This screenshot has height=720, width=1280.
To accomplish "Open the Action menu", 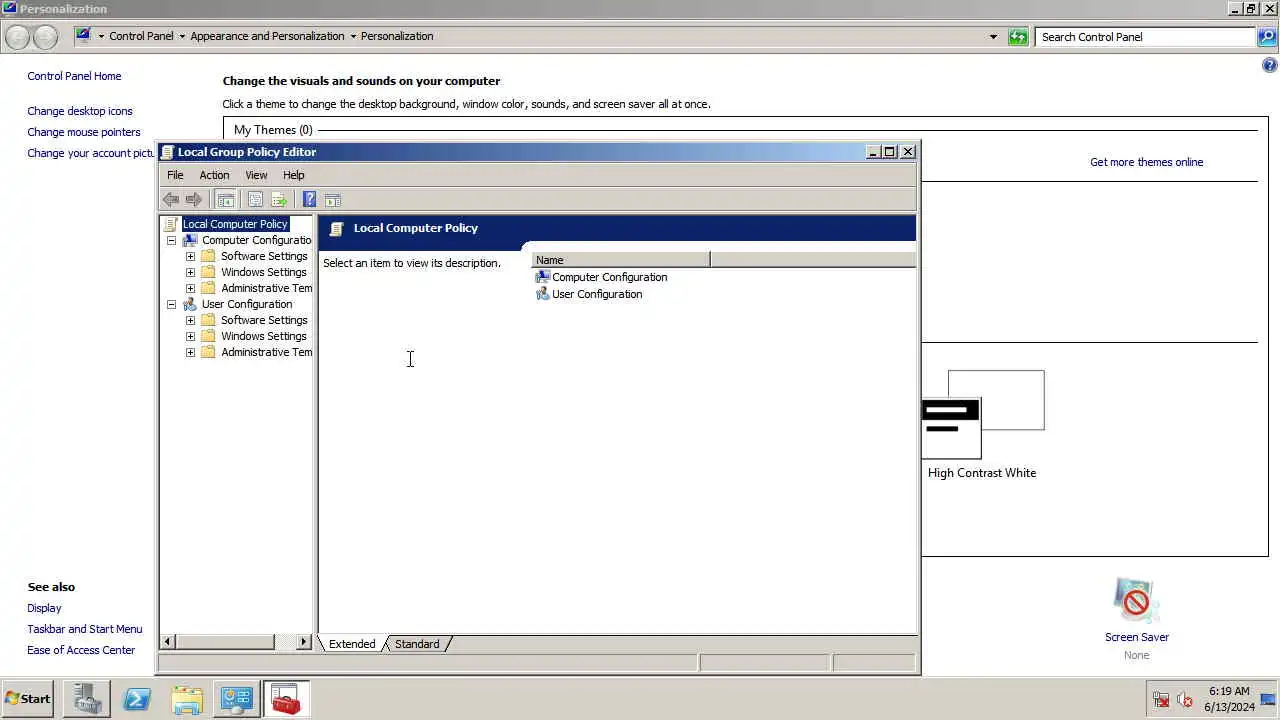I will point(214,175).
